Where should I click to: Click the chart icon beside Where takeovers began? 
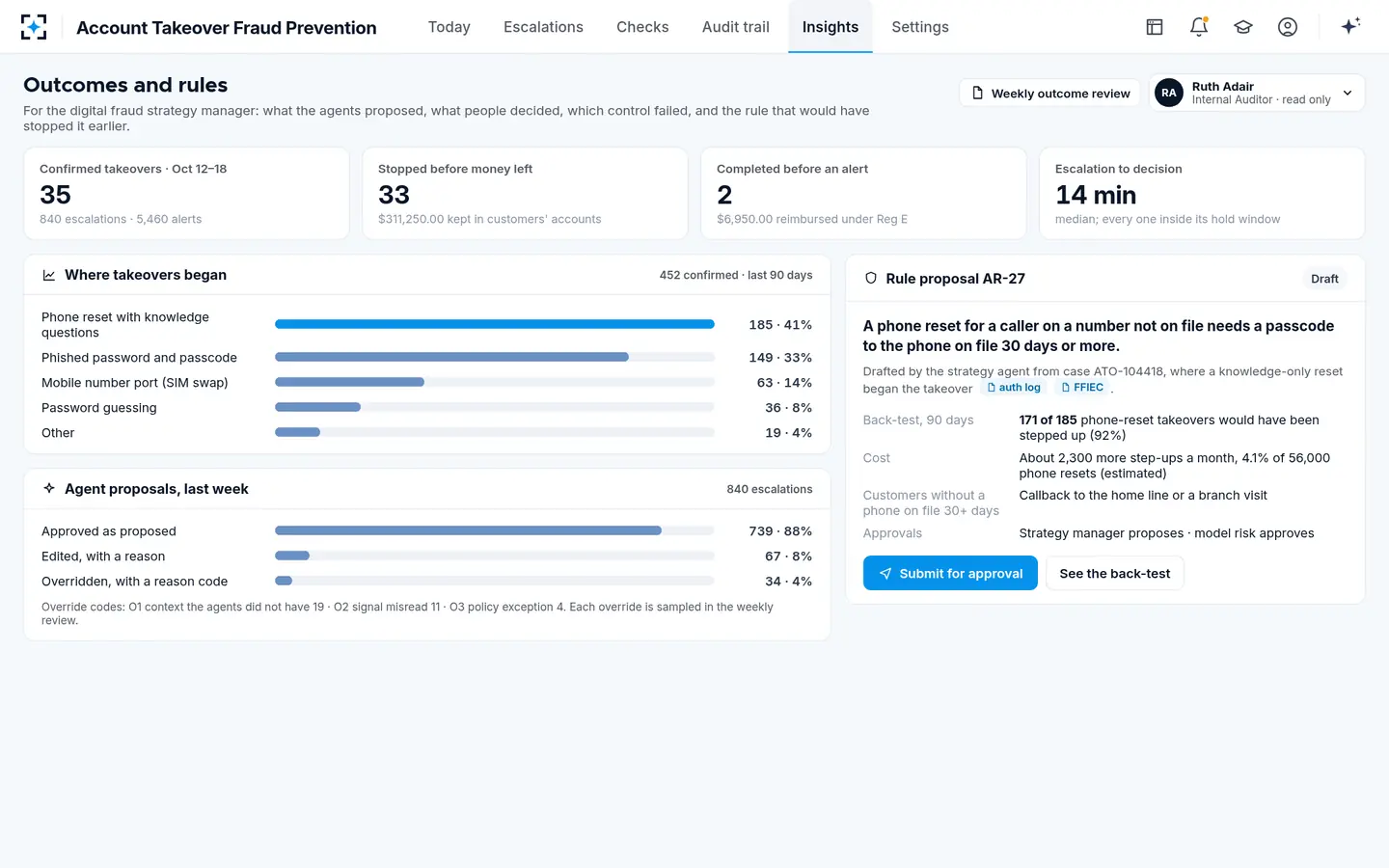pos(49,275)
